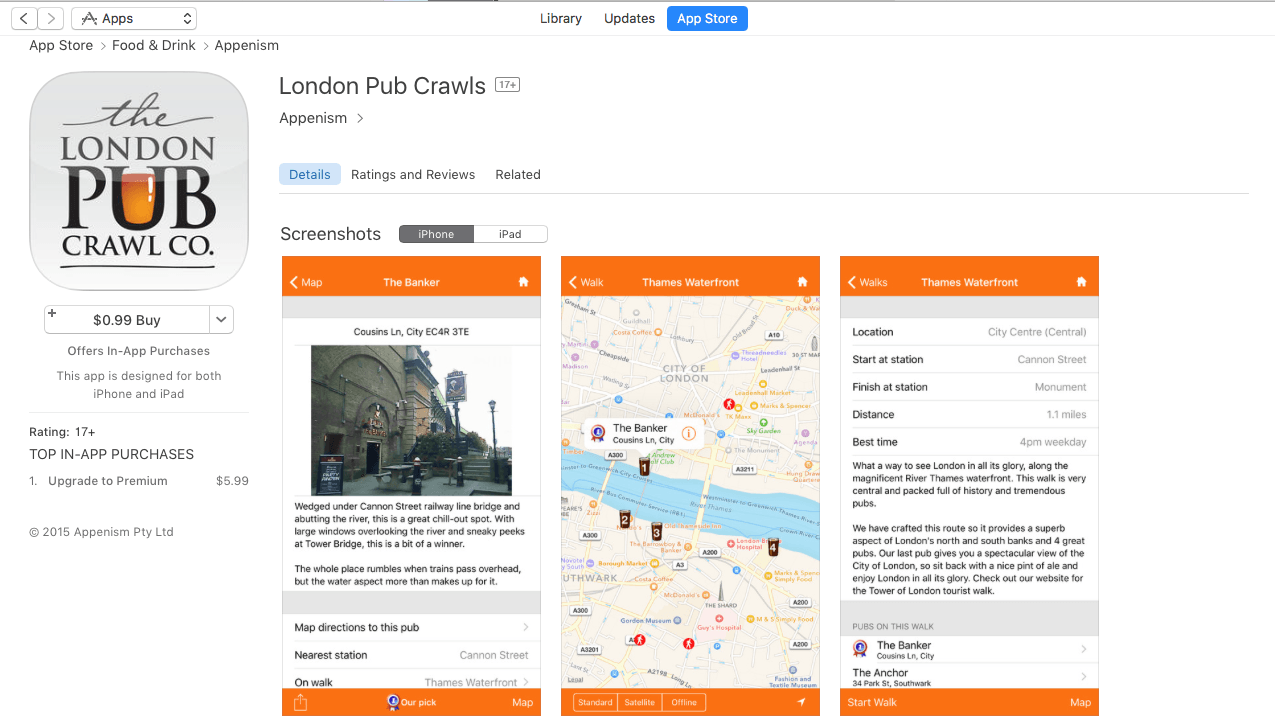Click the Finish at station Monument row

coord(969,387)
